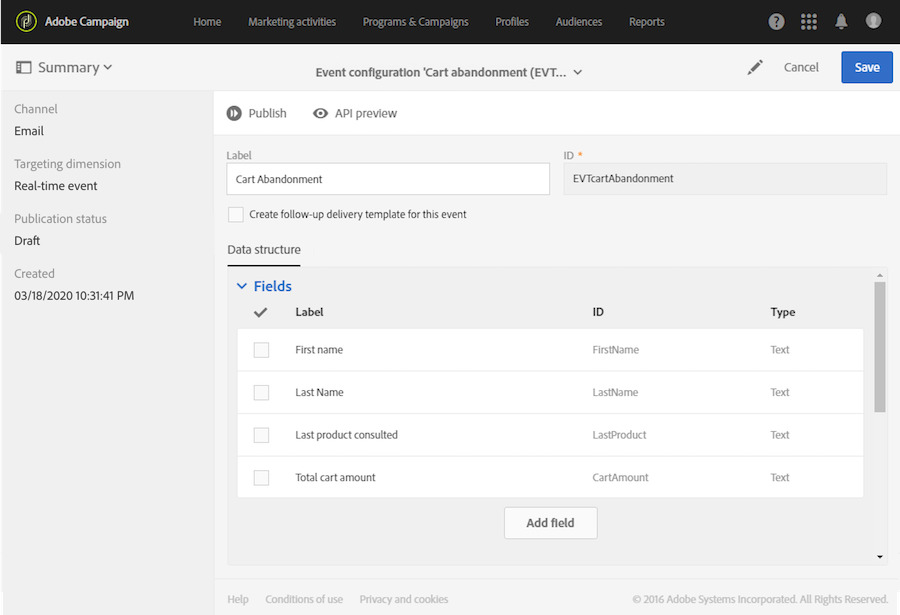Click the Adobe Campaign logo icon
900x615 pixels.
pyautogui.click(x=26, y=21)
